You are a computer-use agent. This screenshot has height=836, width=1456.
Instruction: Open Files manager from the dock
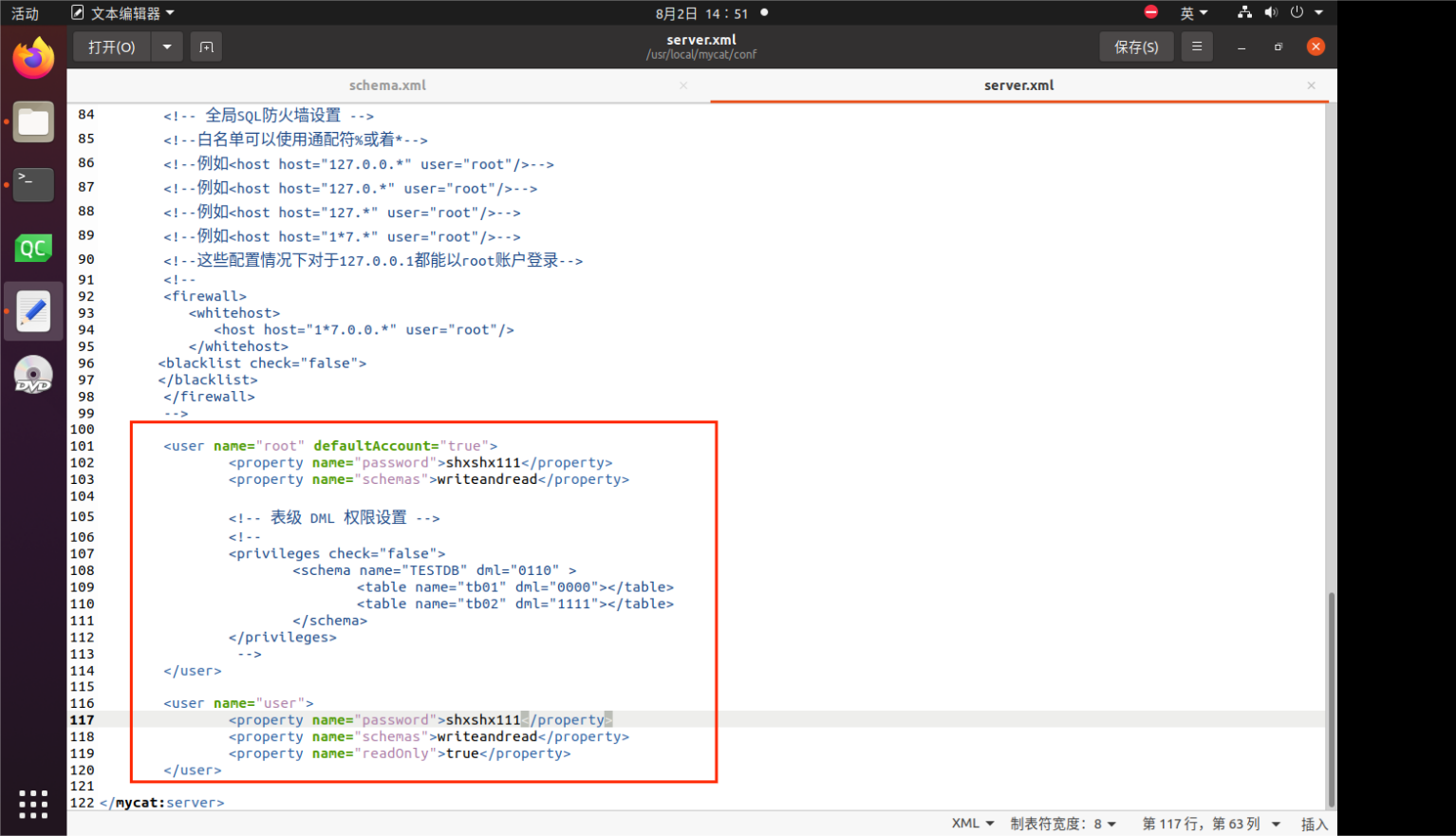[x=33, y=121]
